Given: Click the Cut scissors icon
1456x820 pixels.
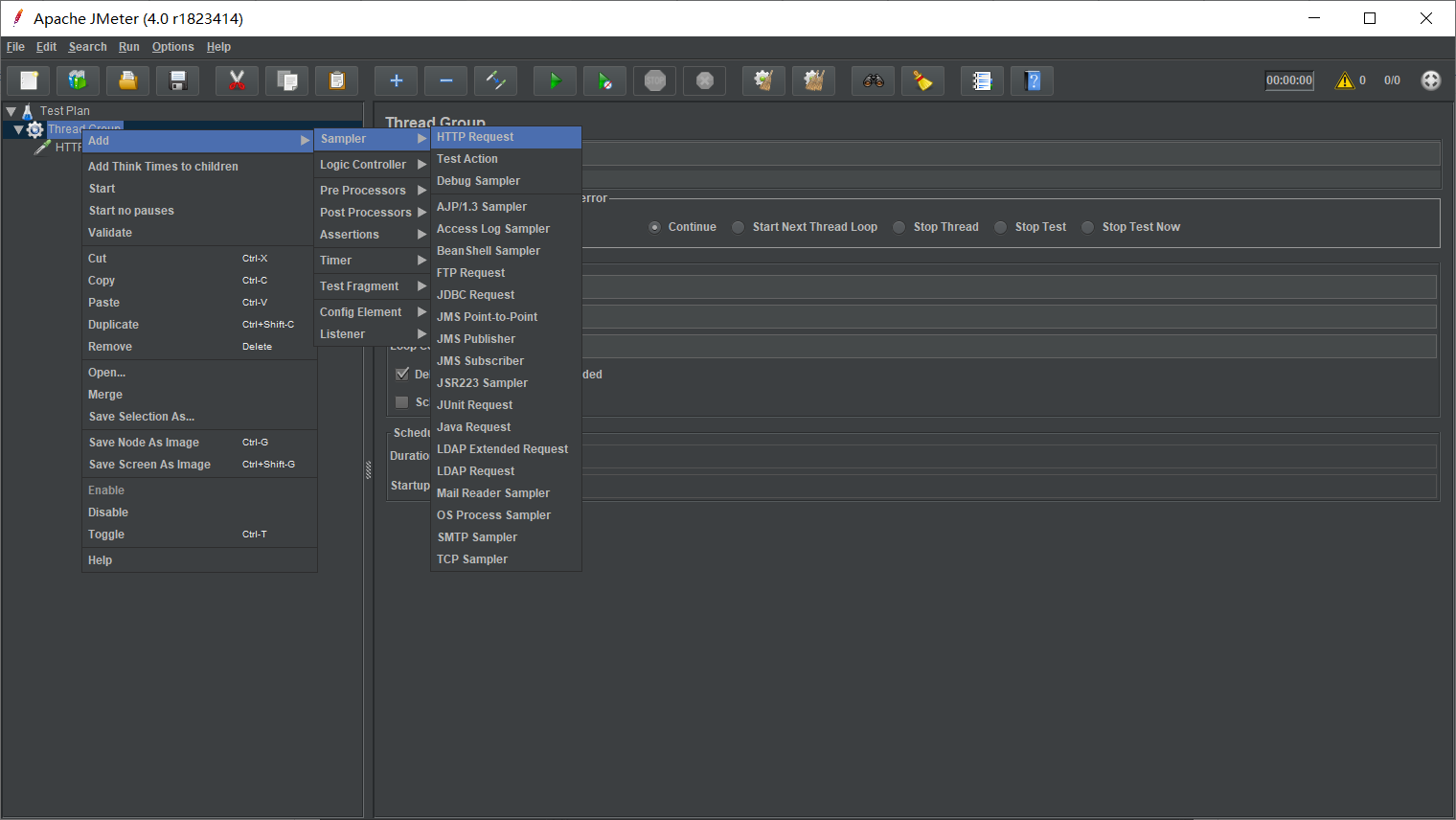Looking at the screenshot, I should click(x=237, y=81).
